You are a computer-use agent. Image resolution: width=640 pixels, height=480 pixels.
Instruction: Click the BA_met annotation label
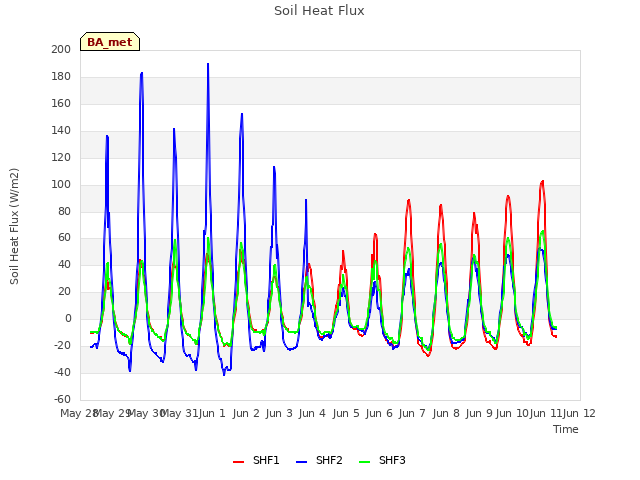[x=110, y=42]
